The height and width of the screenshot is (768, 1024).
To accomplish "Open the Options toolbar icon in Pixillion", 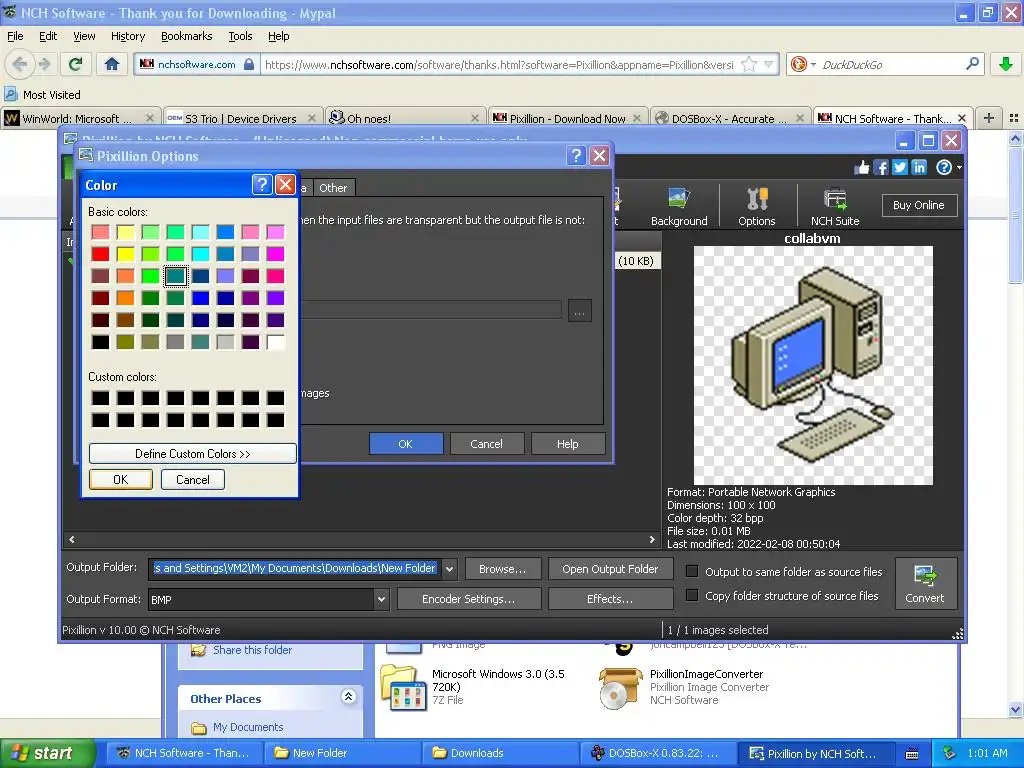I will [x=756, y=206].
